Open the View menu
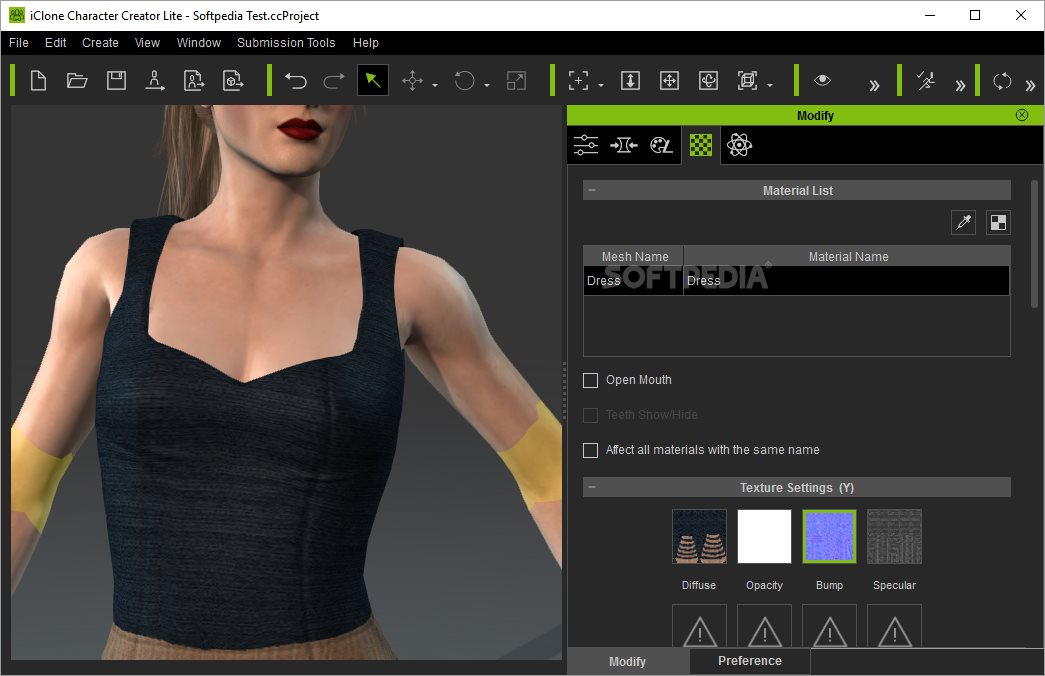 [x=147, y=43]
